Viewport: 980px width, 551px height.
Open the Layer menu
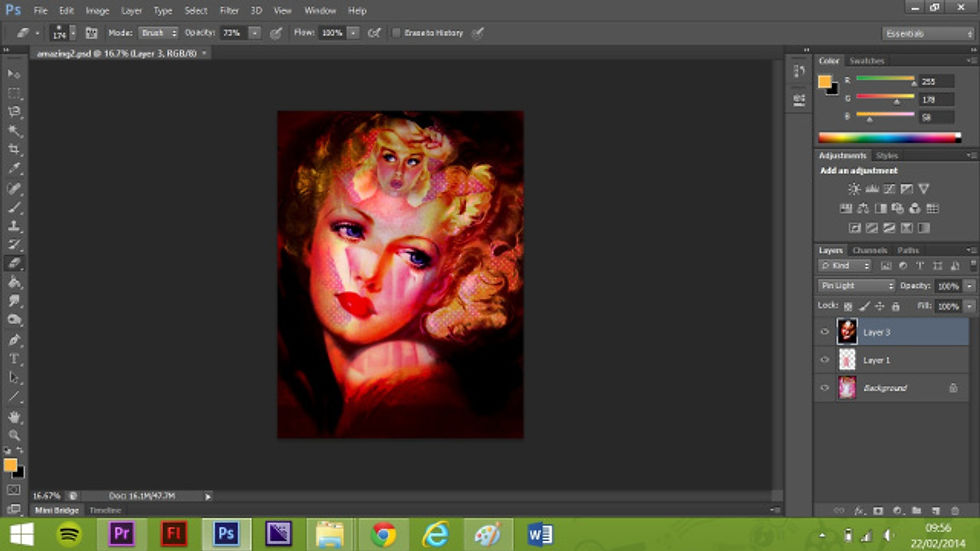pyautogui.click(x=131, y=11)
